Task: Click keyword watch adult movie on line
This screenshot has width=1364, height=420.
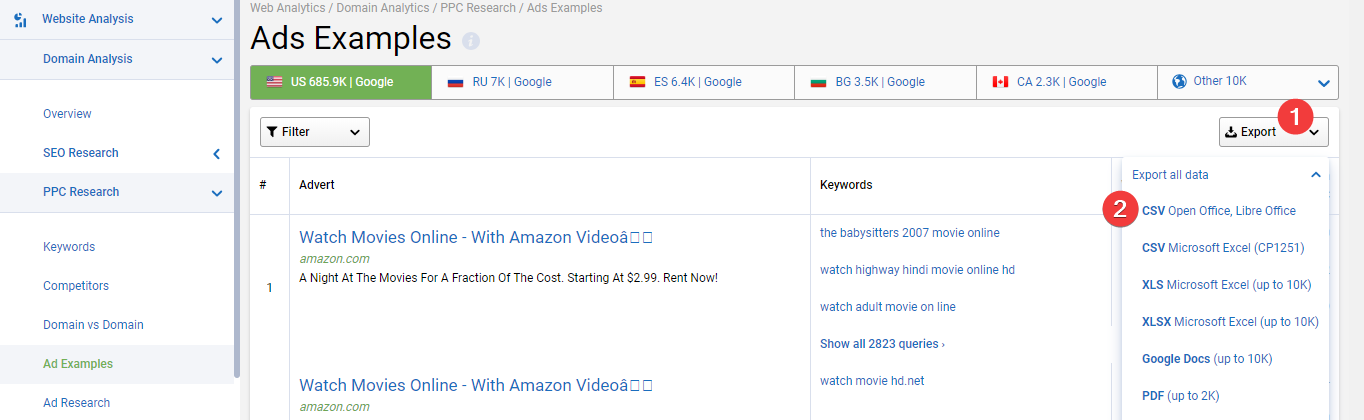Action: coord(888,307)
